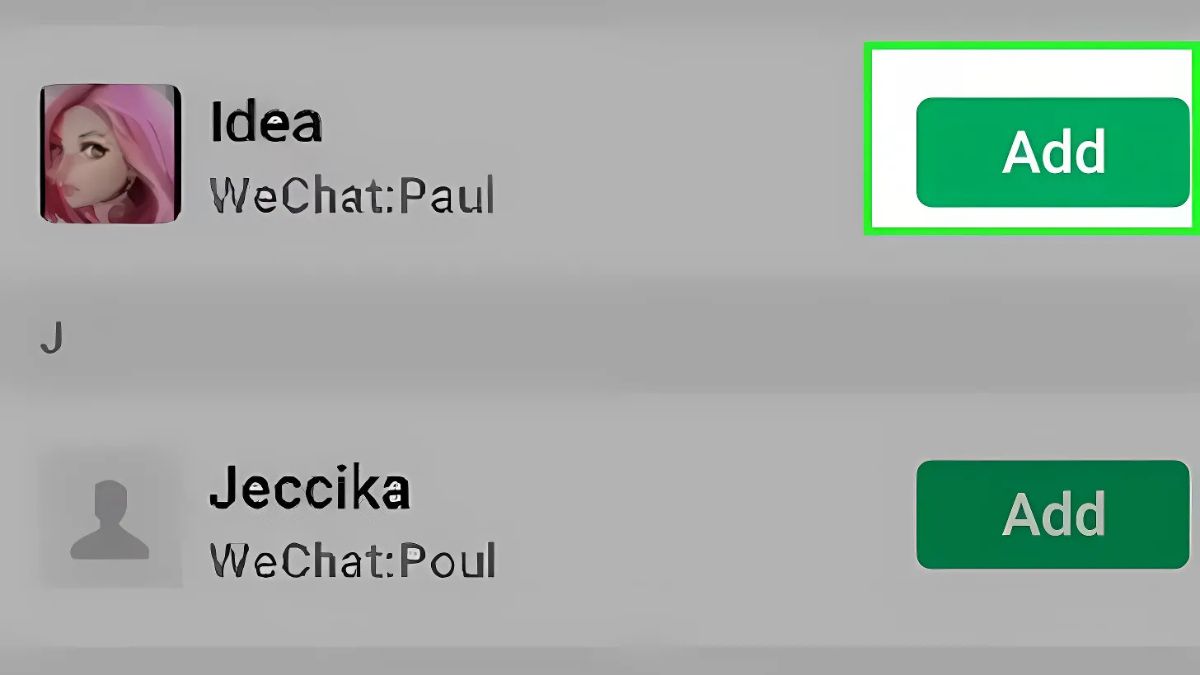Tap the face in Idea's profile thumbnail
1200x675 pixels.
(88, 160)
